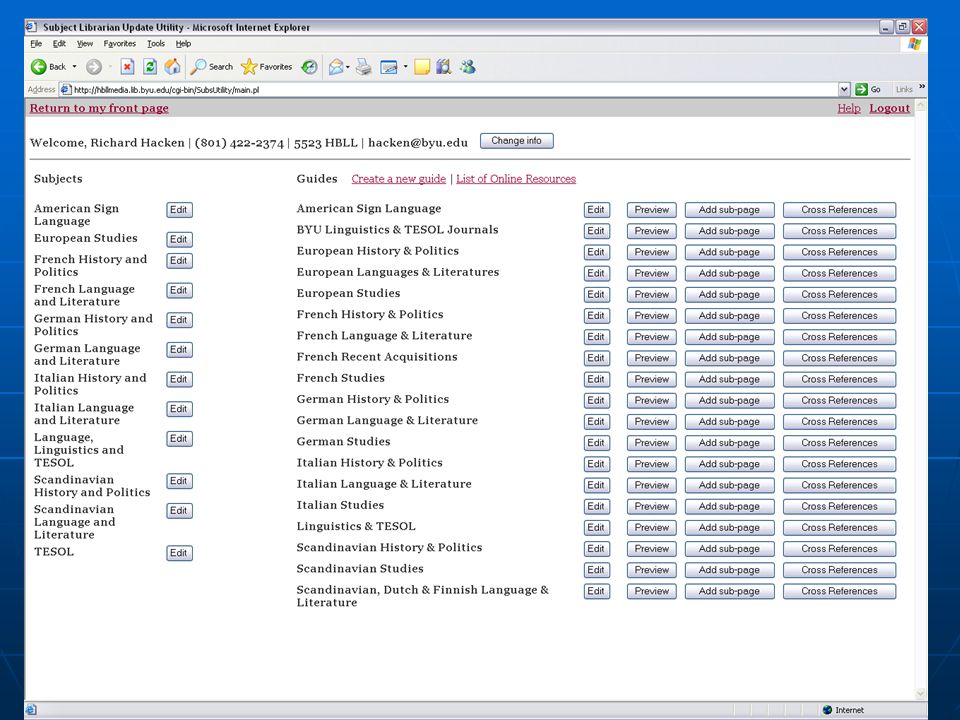
Task: Edit the American Sign Language guide
Action: click(x=597, y=210)
